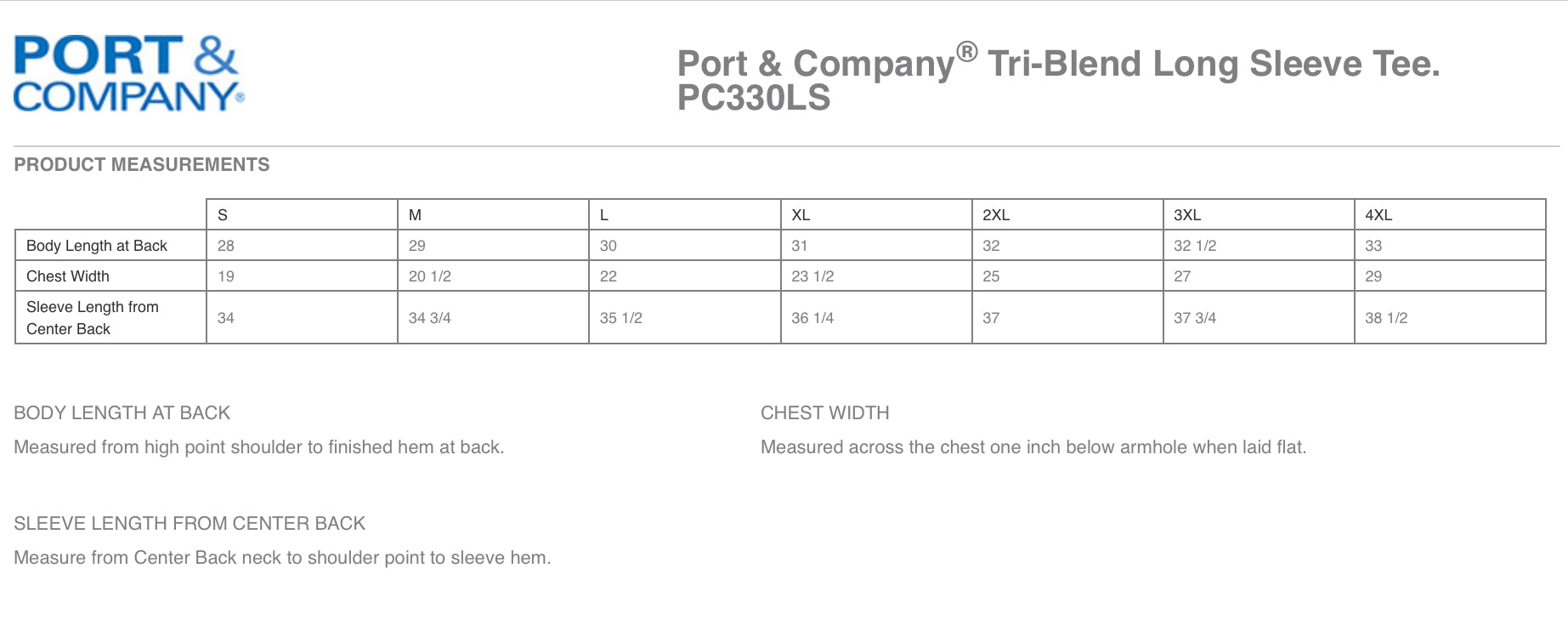Click the Chest Width row label

point(68,276)
